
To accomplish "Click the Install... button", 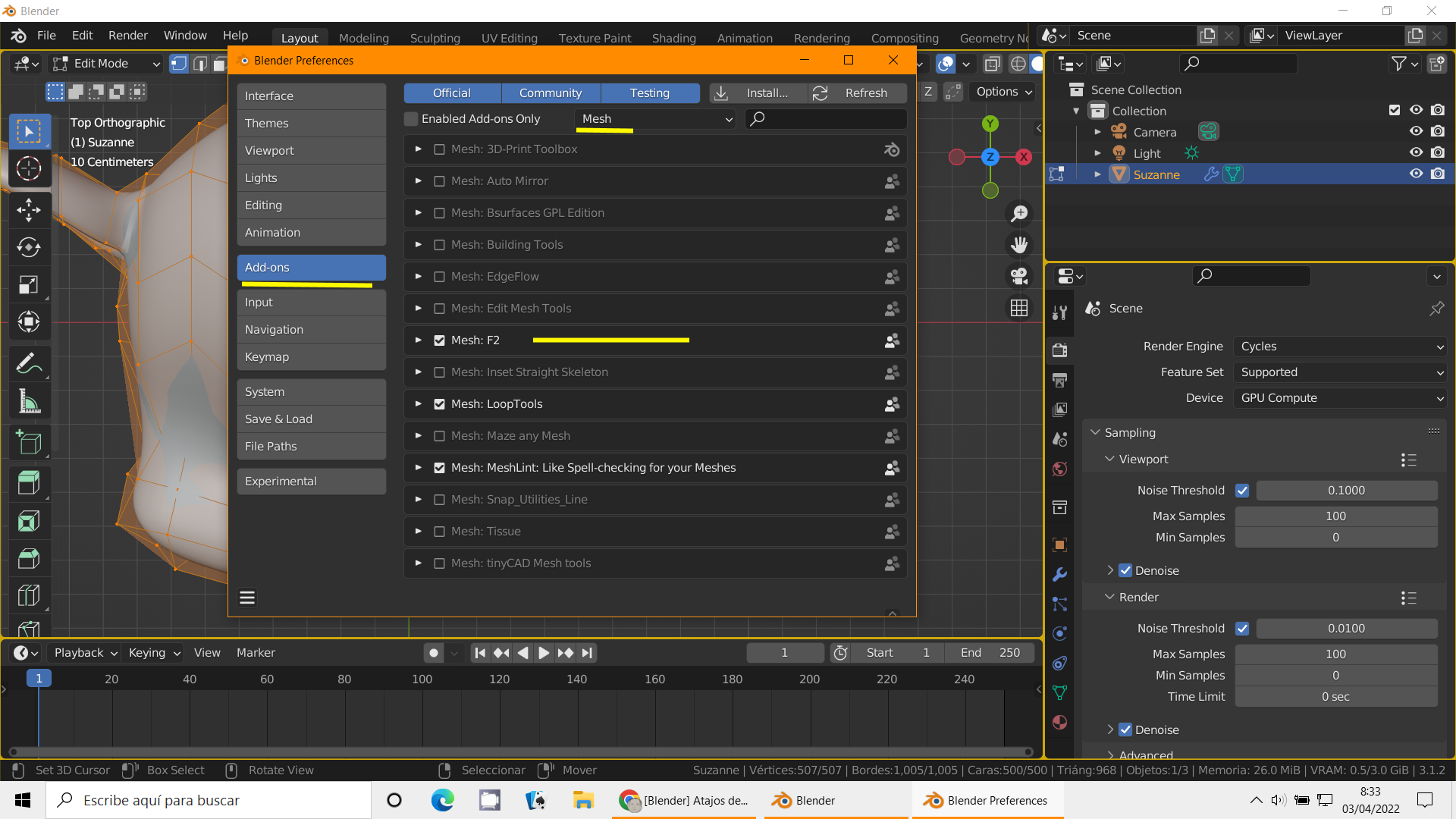I will coord(758,93).
